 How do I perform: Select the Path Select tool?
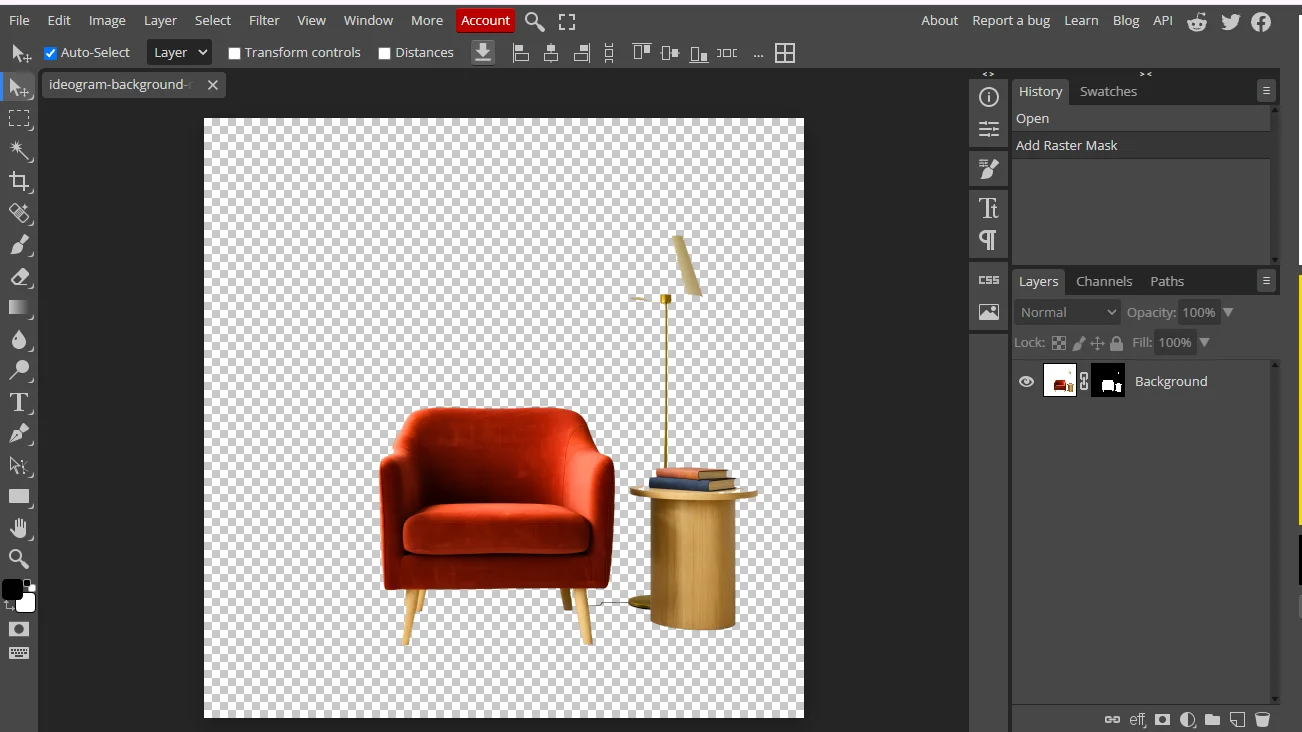point(19,465)
